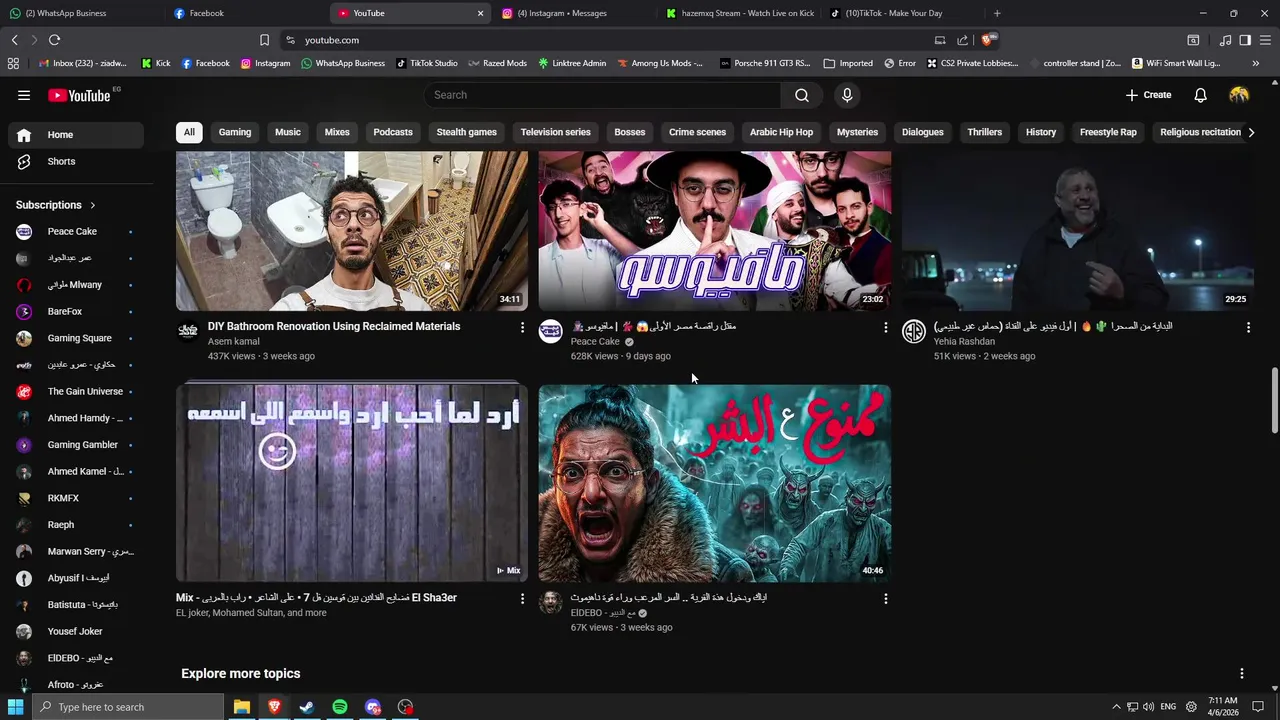This screenshot has width=1280, height=720.
Task: Open Asem kamal channel name link
Action: click(x=234, y=342)
